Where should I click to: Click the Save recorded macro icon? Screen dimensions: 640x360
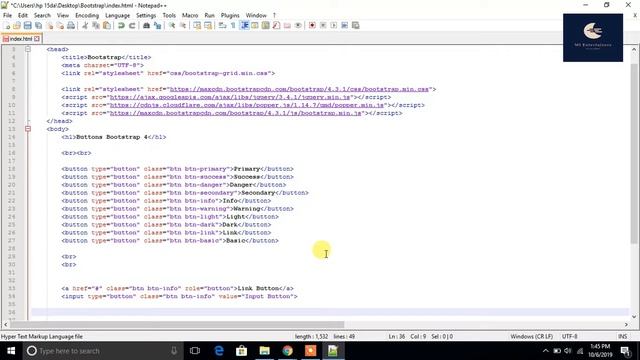(356, 25)
